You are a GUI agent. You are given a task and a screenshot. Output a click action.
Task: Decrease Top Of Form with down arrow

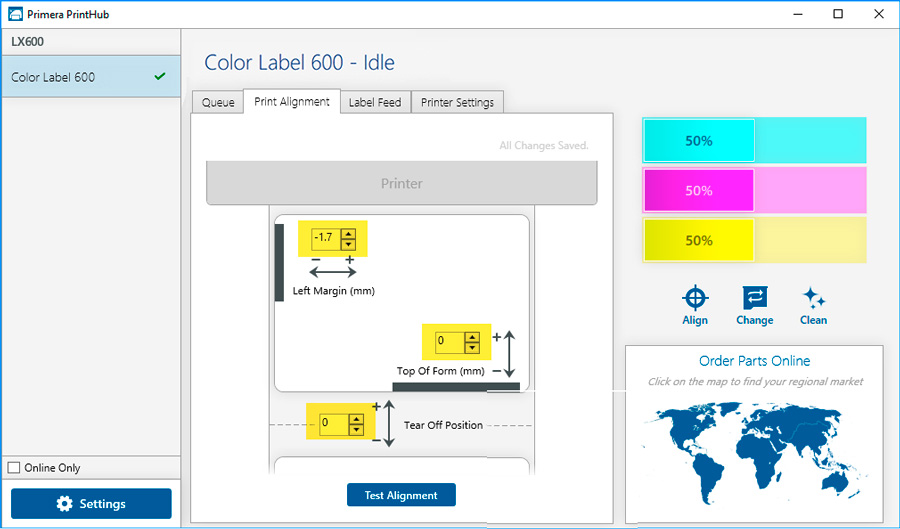[472, 347]
